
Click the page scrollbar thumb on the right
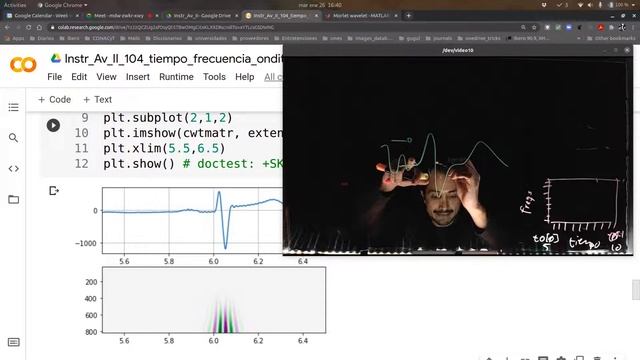point(636,290)
